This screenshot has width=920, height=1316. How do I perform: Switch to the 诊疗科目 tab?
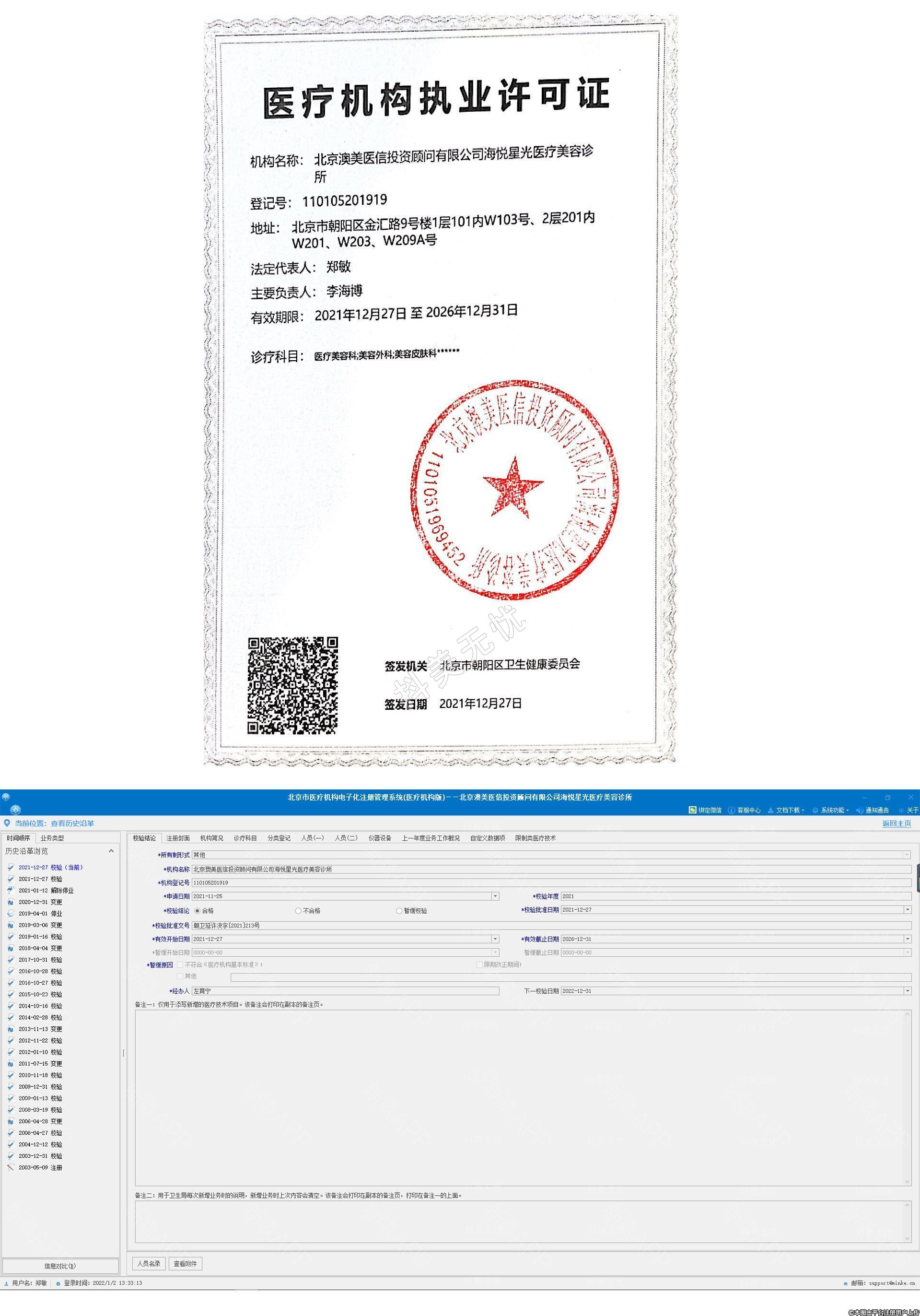[245, 838]
